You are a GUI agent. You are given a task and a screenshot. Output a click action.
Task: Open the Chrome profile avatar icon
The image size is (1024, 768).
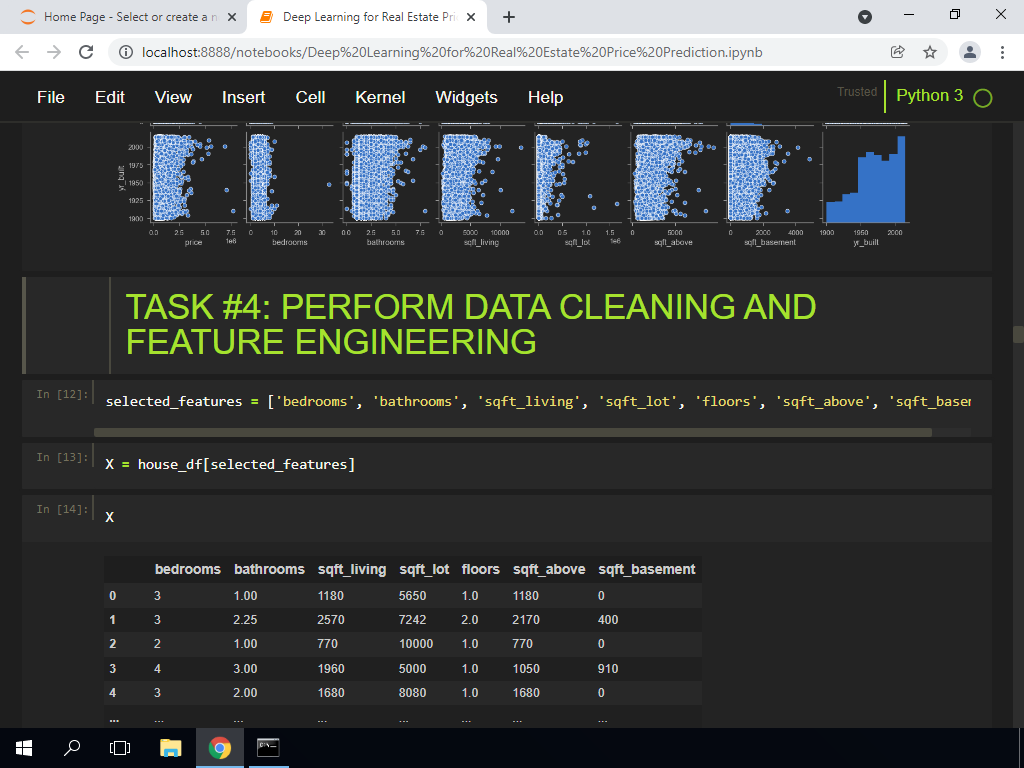point(969,52)
